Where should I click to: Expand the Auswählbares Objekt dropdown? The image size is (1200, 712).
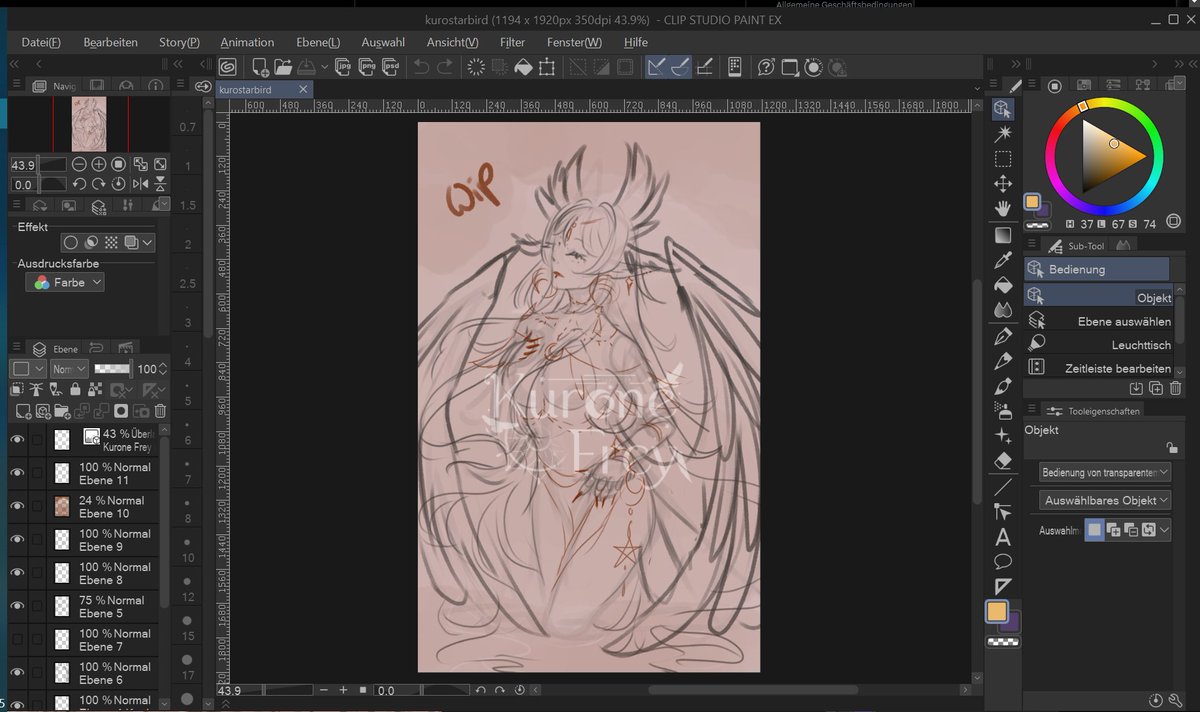point(1105,500)
